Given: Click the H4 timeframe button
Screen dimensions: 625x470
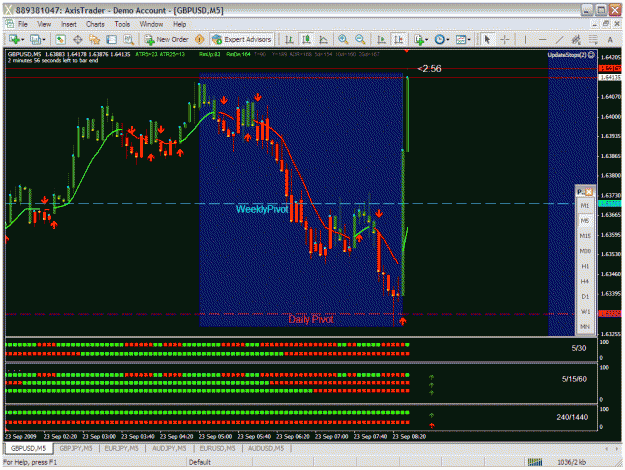Looking at the screenshot, I should click(585, 281).
